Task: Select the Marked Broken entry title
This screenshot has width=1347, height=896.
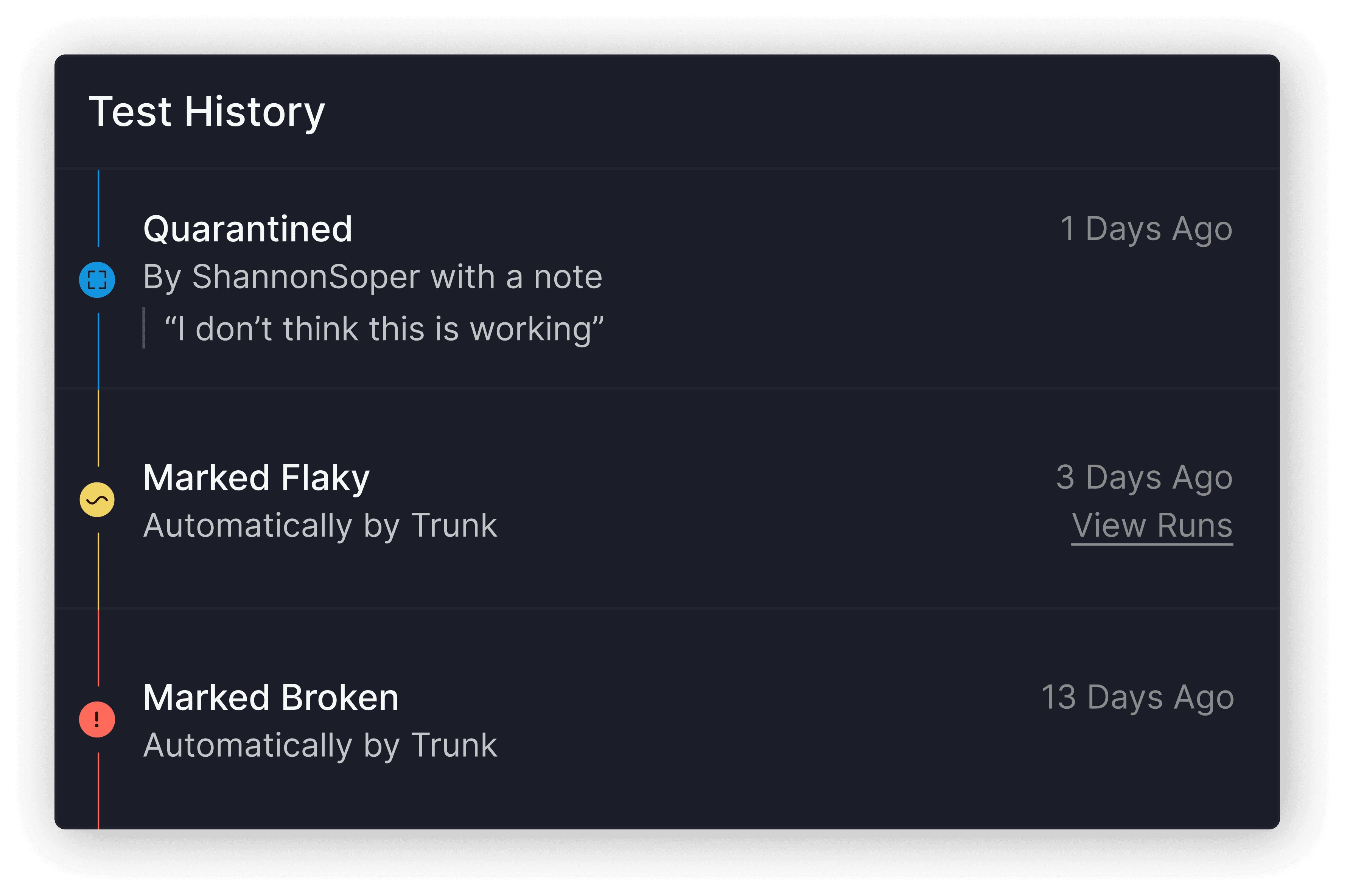Action: pos(271,698)
